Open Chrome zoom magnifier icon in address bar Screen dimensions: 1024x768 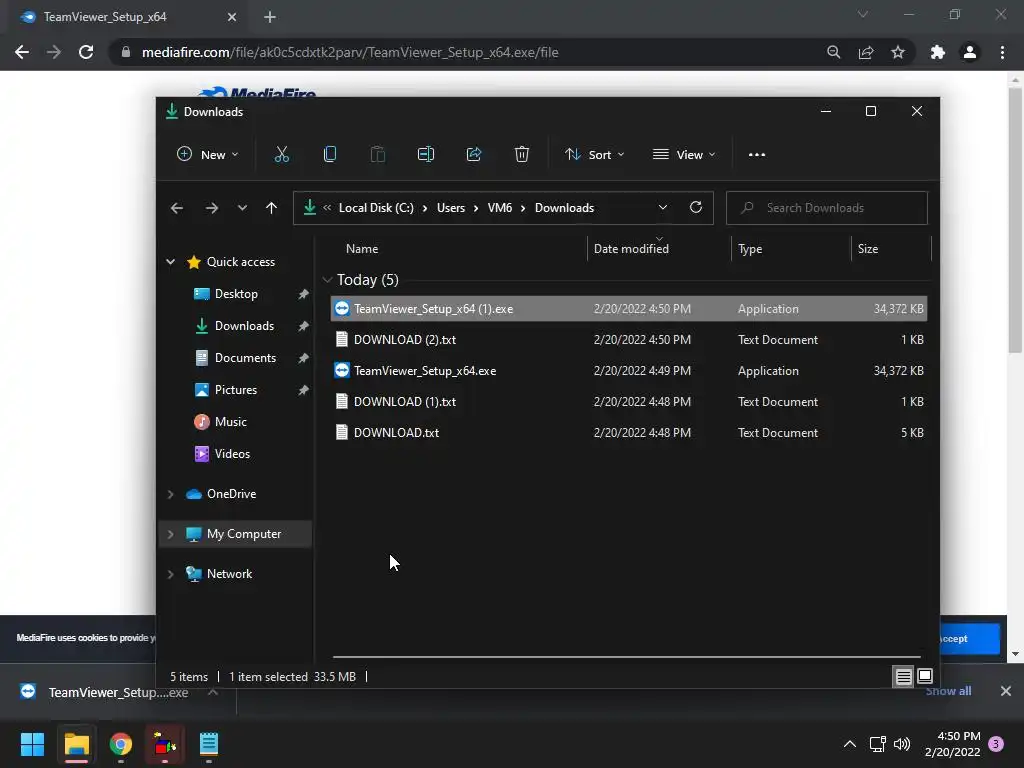coord(834,52)
